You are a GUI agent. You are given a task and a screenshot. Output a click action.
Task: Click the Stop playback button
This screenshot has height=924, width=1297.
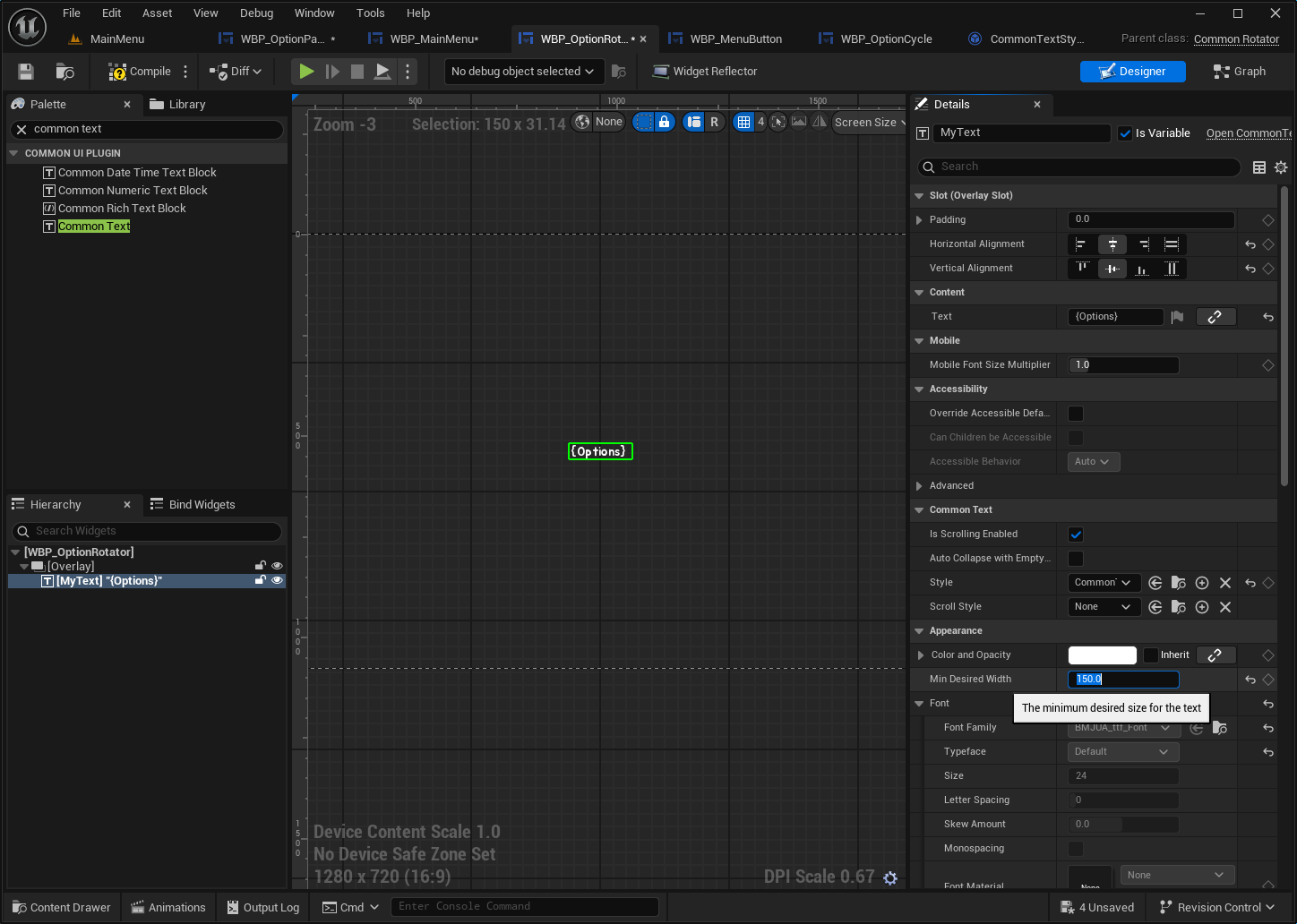tap(357, 72)
